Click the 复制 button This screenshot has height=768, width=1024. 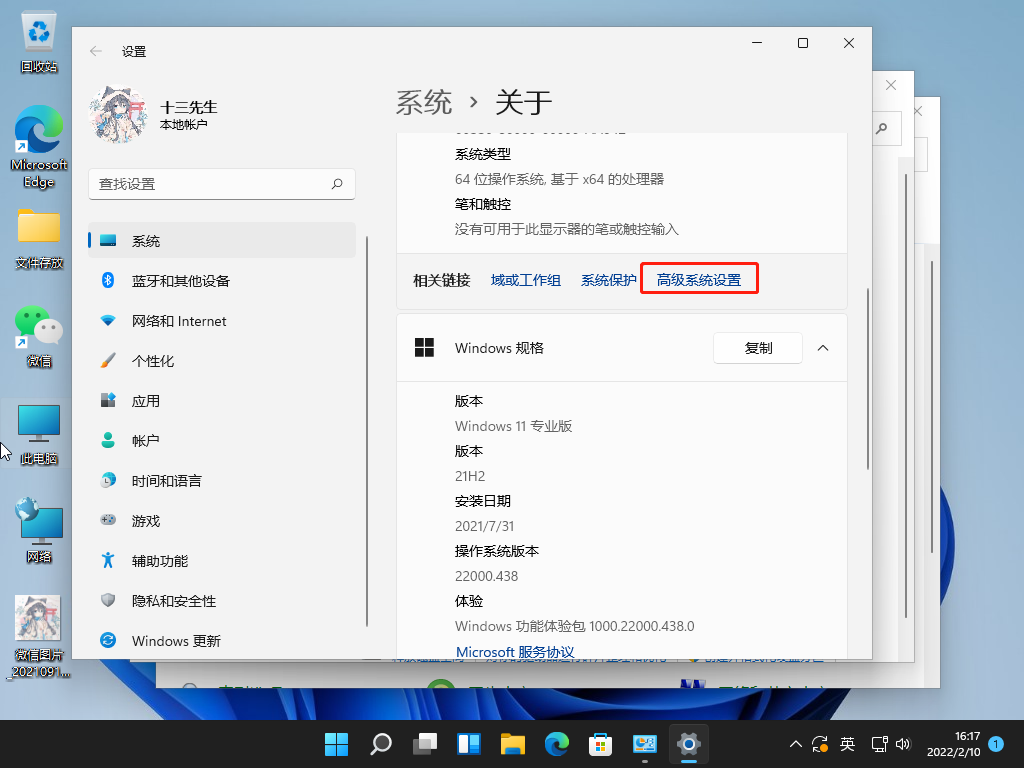pyautogui.click(x=758, y=348)
